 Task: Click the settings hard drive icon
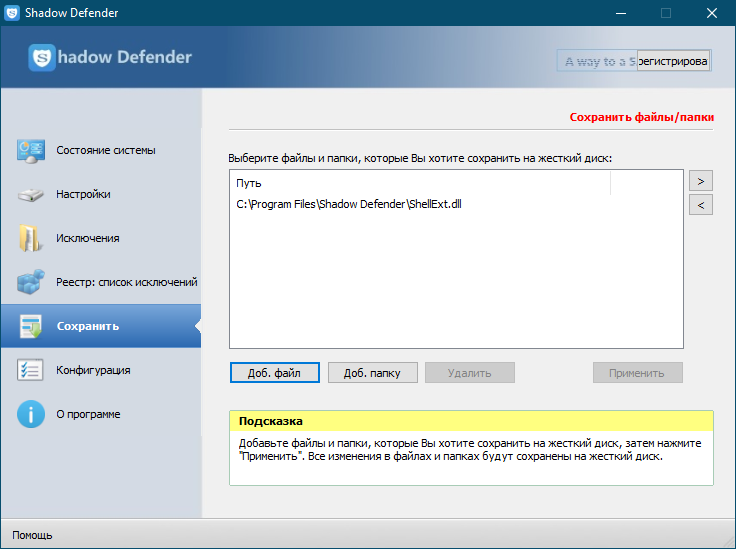[31, 194]
